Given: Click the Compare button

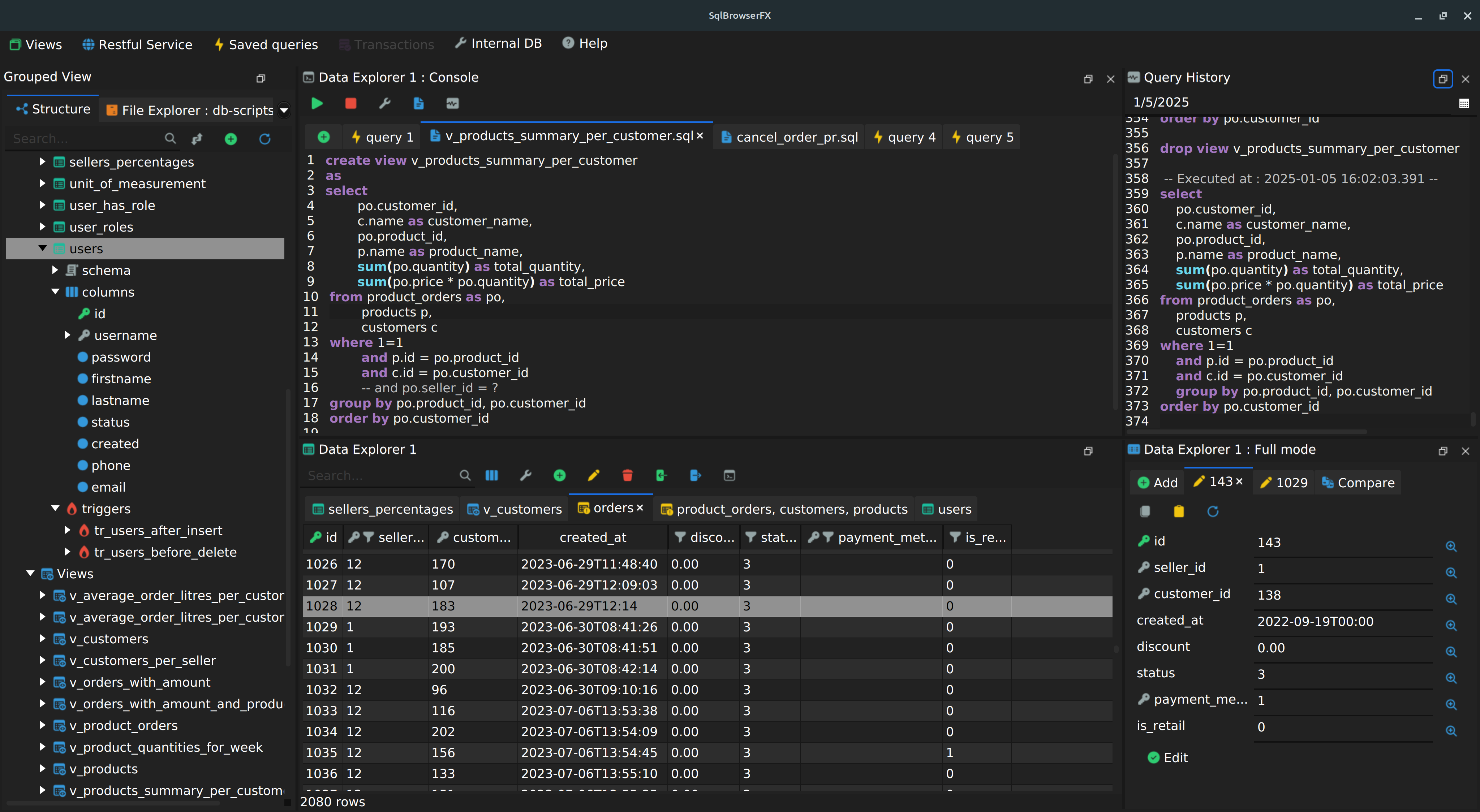Looking at the screenshot, I should coord(1358,483).
